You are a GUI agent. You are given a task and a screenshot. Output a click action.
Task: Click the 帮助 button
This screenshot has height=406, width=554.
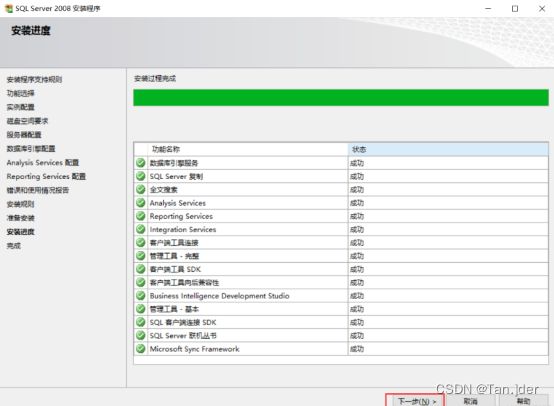click(523, 401)
